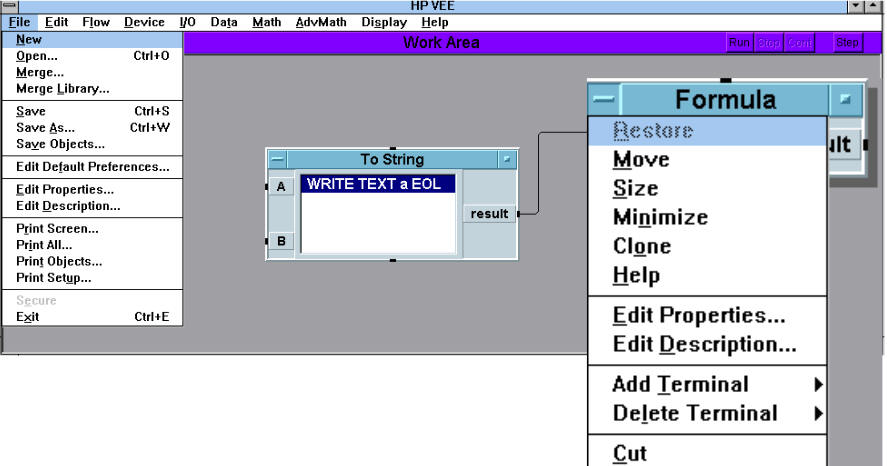This screenshot has width=887, height=466.
Task: Open the Device menu
Action: click(144, 22)
